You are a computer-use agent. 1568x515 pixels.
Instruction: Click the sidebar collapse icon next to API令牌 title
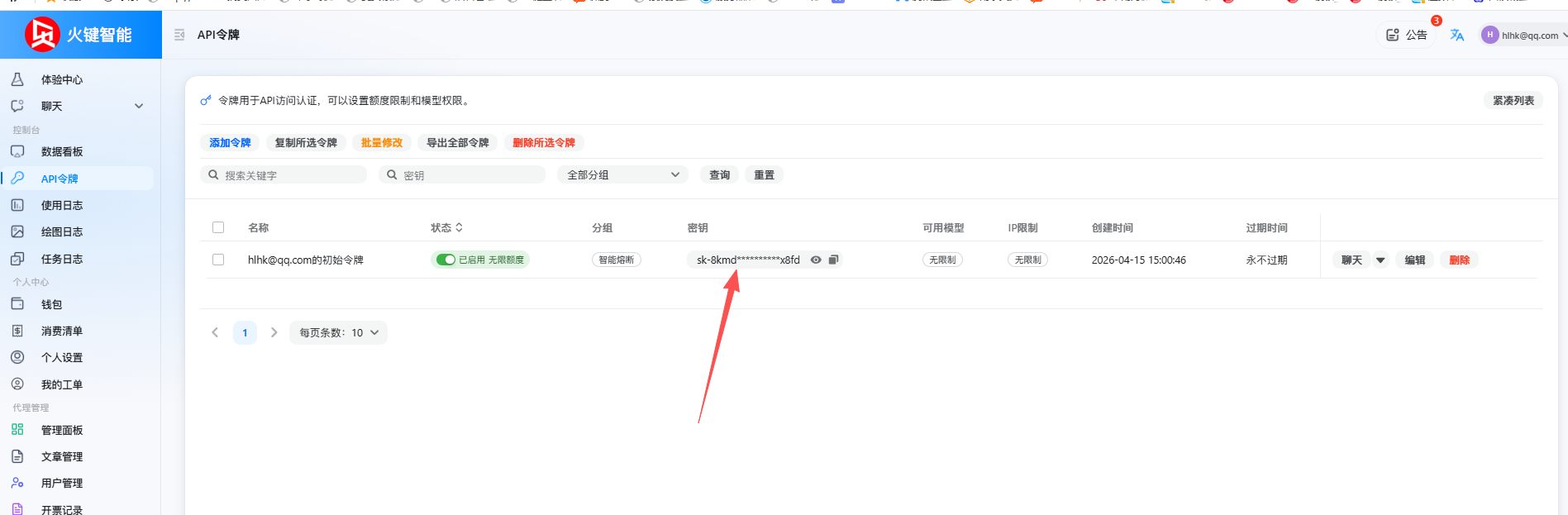[x=179, y=35]
